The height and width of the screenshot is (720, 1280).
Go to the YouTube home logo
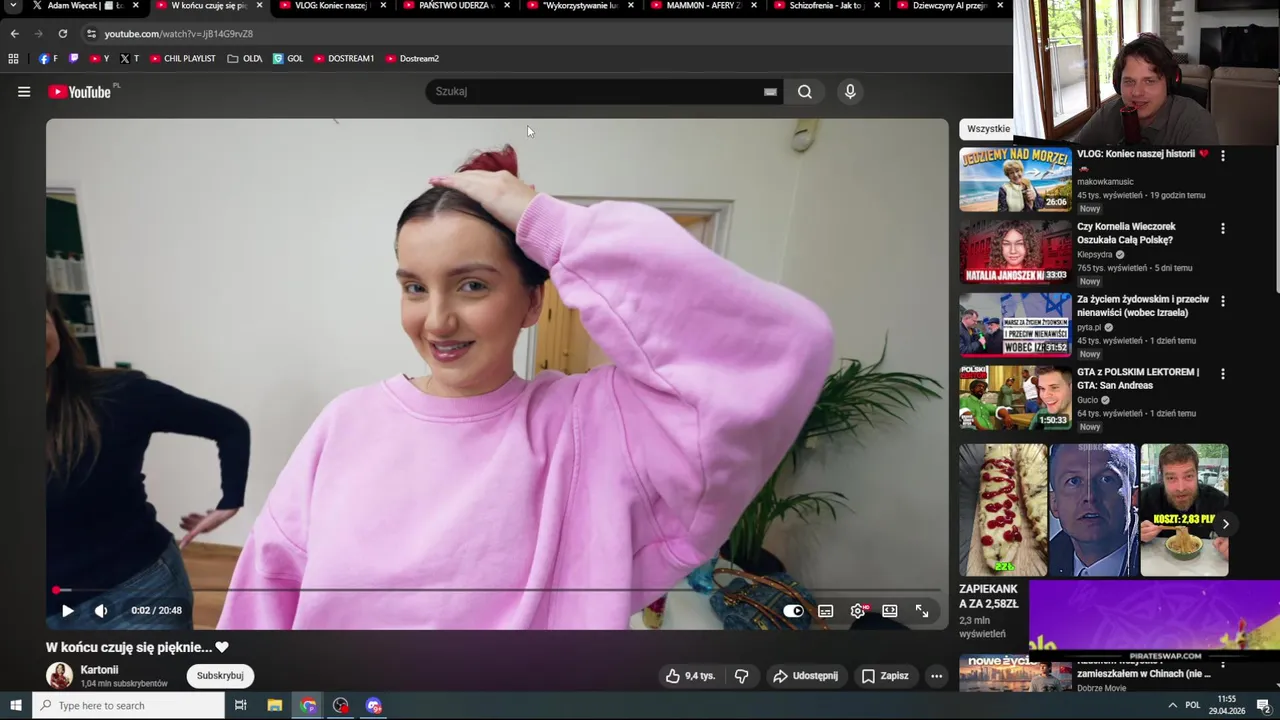(x=80, y=92)
